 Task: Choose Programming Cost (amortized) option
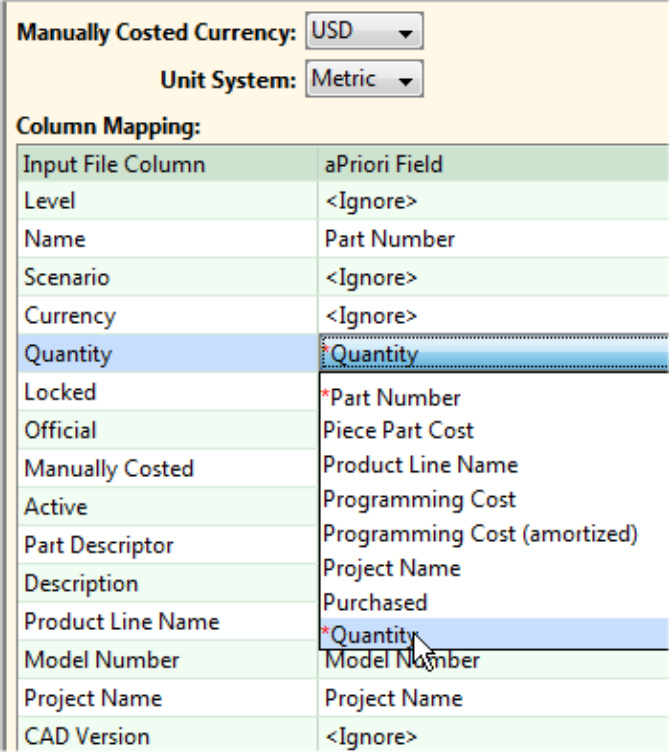pos(480,534)
